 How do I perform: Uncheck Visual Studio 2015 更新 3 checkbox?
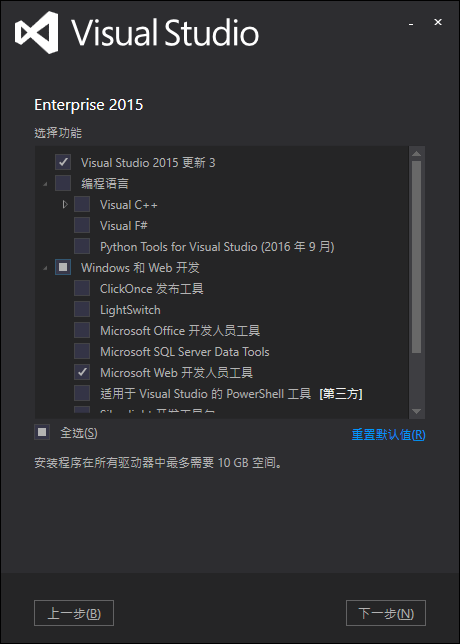(x=63, y=162)
